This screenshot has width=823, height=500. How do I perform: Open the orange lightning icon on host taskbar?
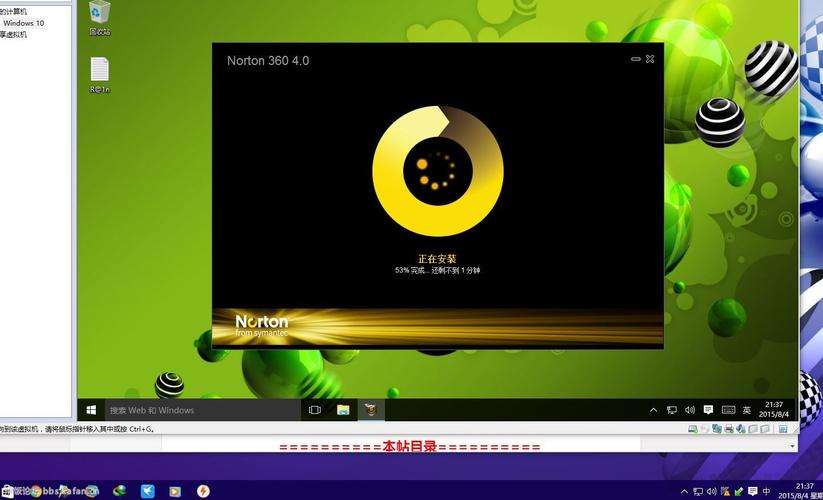tap(203, 491)
